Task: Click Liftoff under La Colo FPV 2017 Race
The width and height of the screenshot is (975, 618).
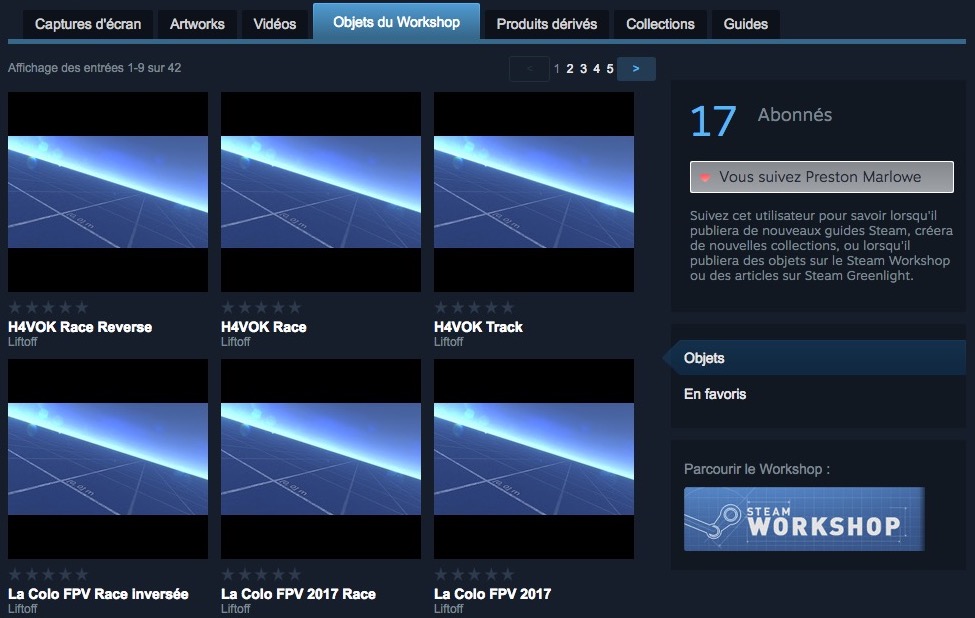Action: [236, 609]
